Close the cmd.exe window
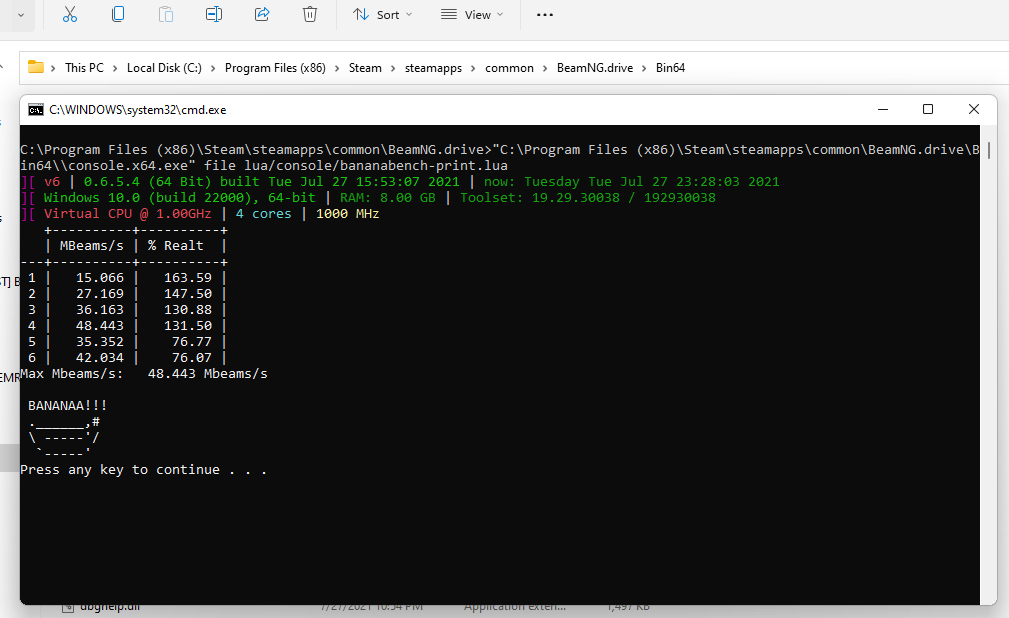This screenshot has width=1009, height=618. tap(974, 109)
